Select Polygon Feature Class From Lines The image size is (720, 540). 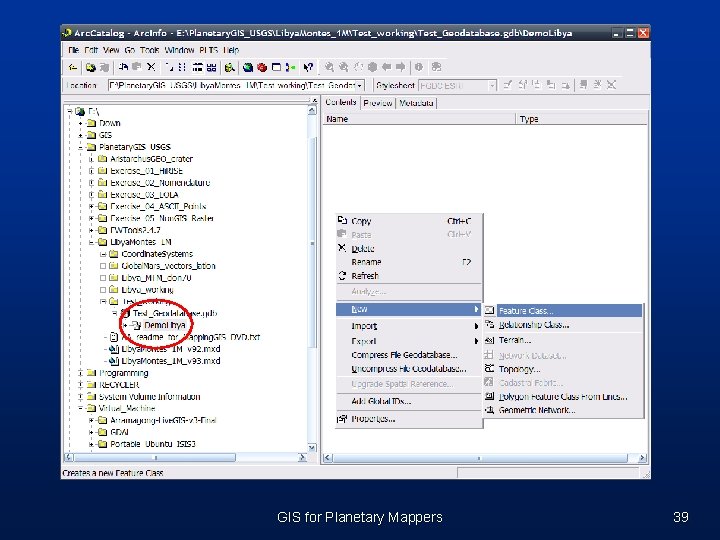click(563, 397)
